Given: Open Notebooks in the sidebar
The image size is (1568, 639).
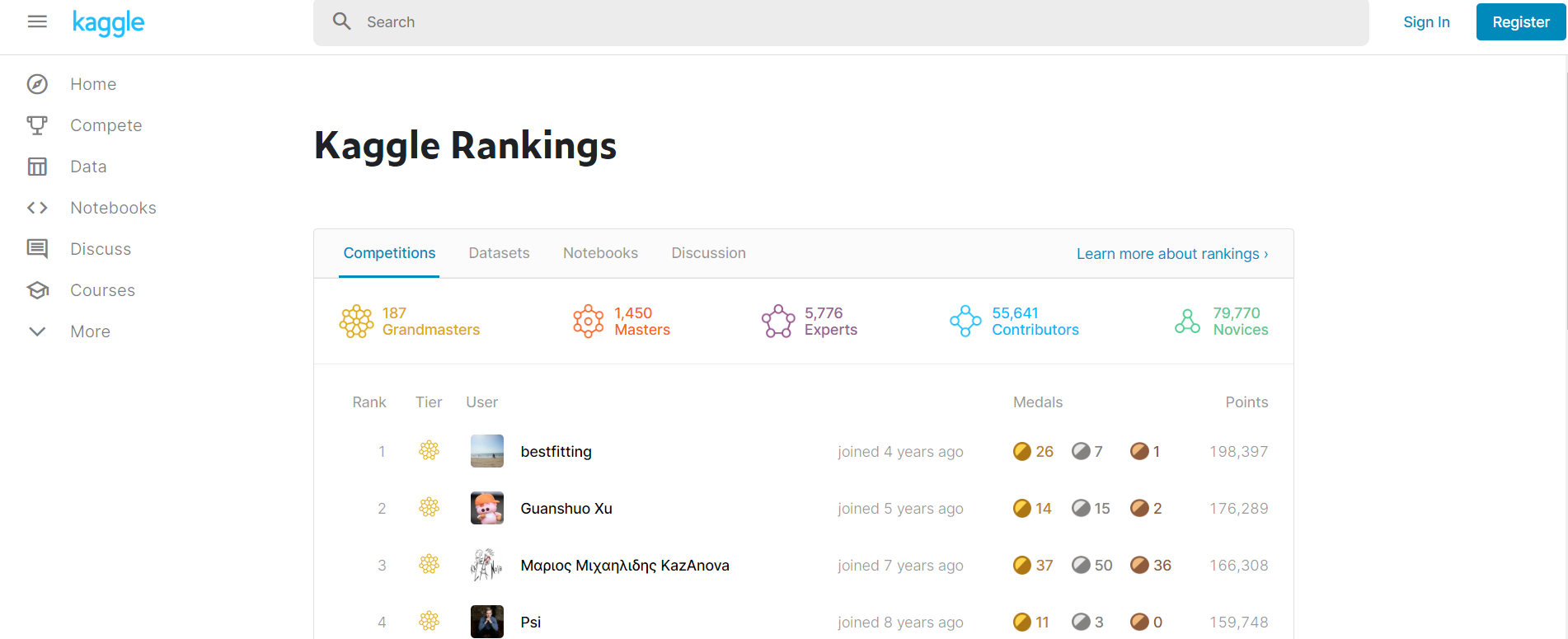Looking at the screenshot, I should tap(113, 208).
